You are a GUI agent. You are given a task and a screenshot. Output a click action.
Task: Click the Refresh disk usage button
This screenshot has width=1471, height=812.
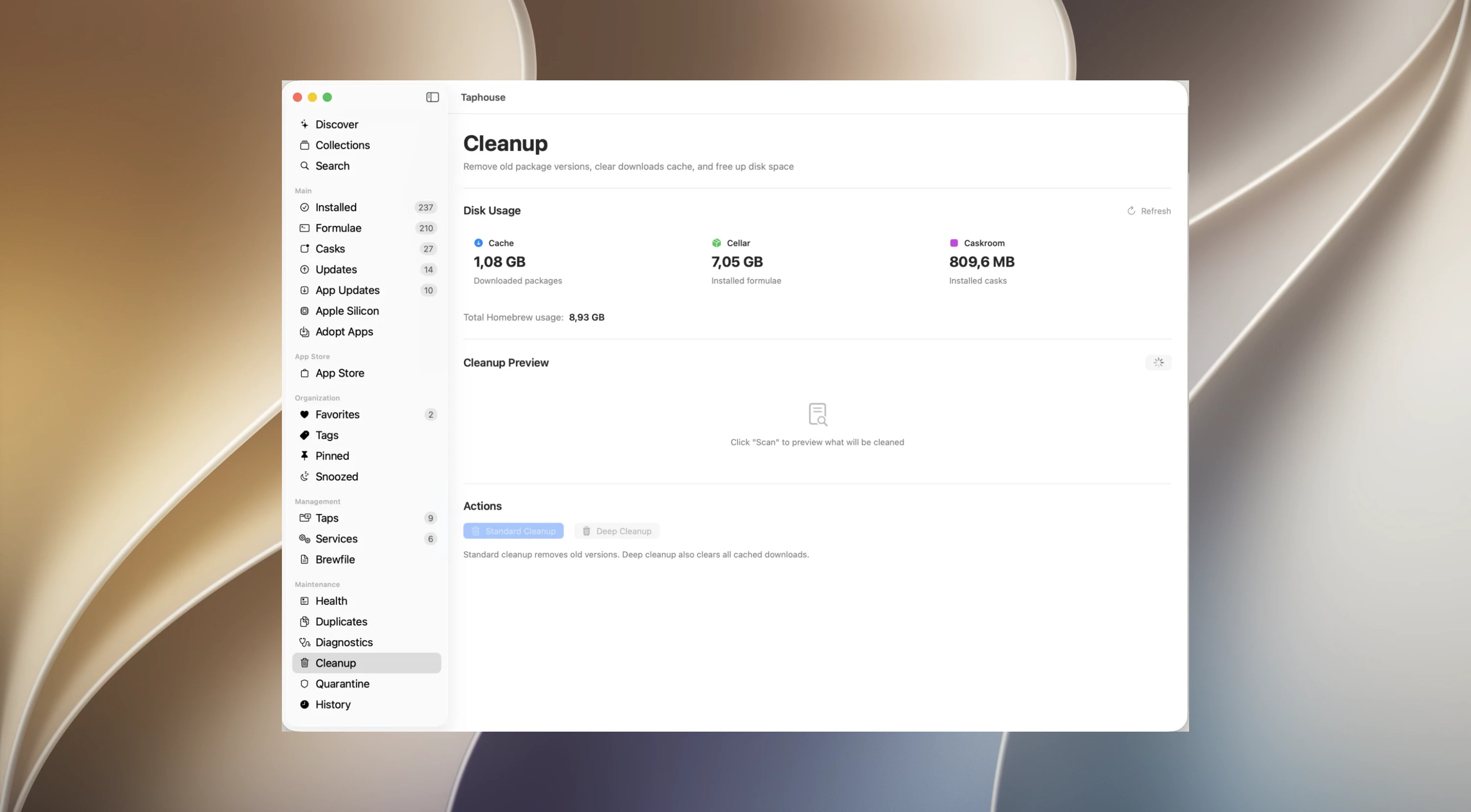[1148, 211]
